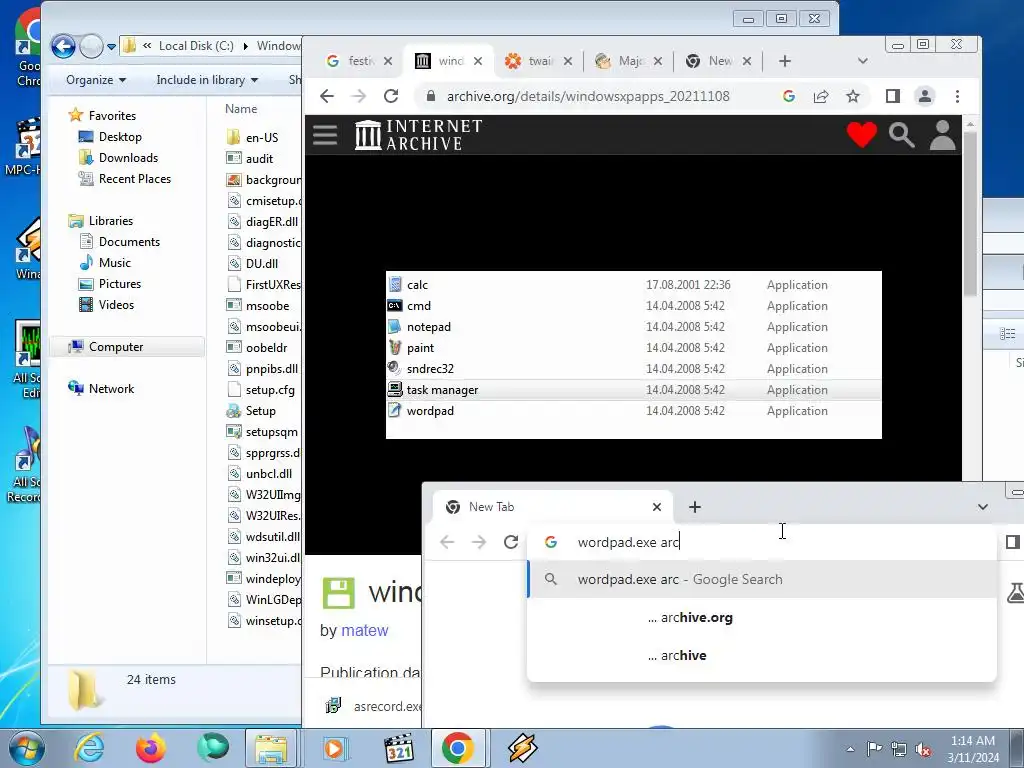The image size is (1024, 768).
Task: Select the Pictures library
Action: click(x=120, y=283)
